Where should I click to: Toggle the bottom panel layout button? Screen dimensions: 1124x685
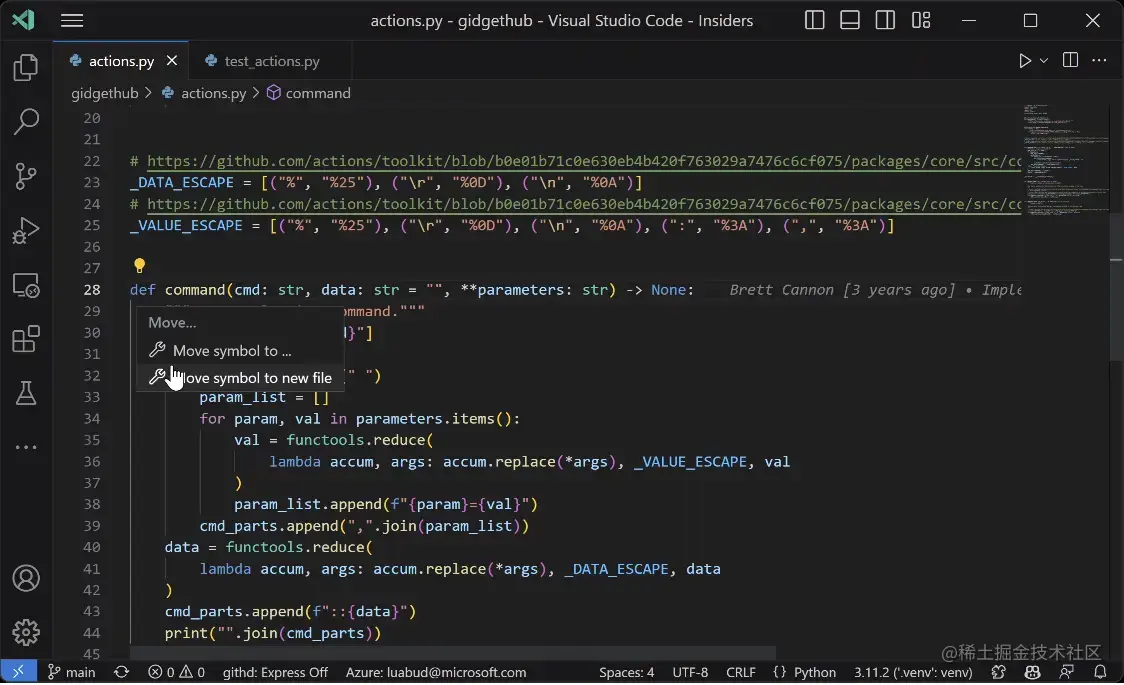849,20
